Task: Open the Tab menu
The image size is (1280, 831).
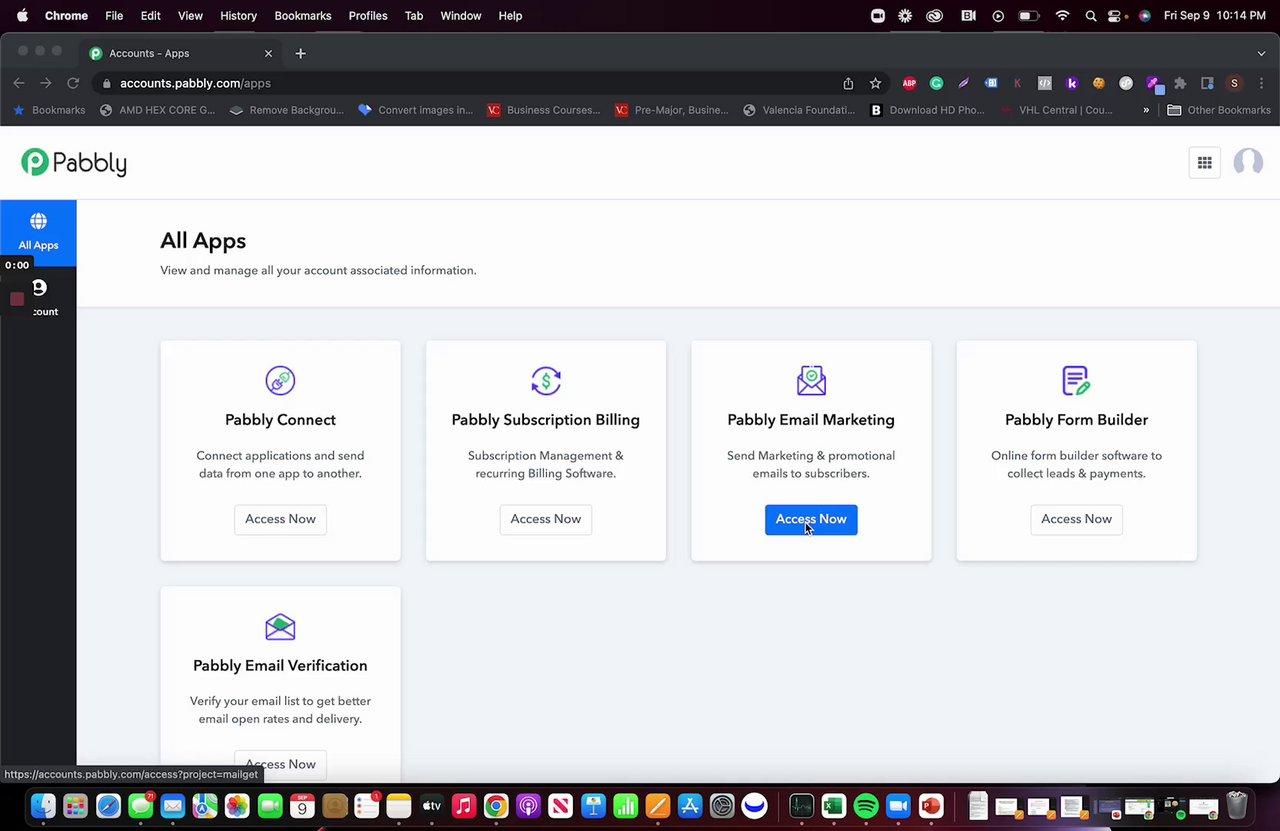Action: point(414,16)
